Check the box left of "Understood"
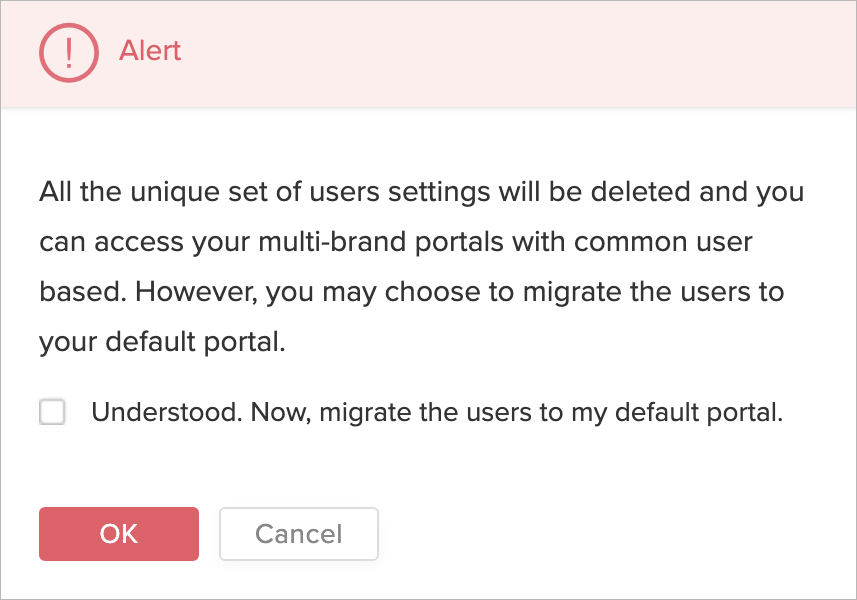The image size is (857, 600). pos(52,412)
